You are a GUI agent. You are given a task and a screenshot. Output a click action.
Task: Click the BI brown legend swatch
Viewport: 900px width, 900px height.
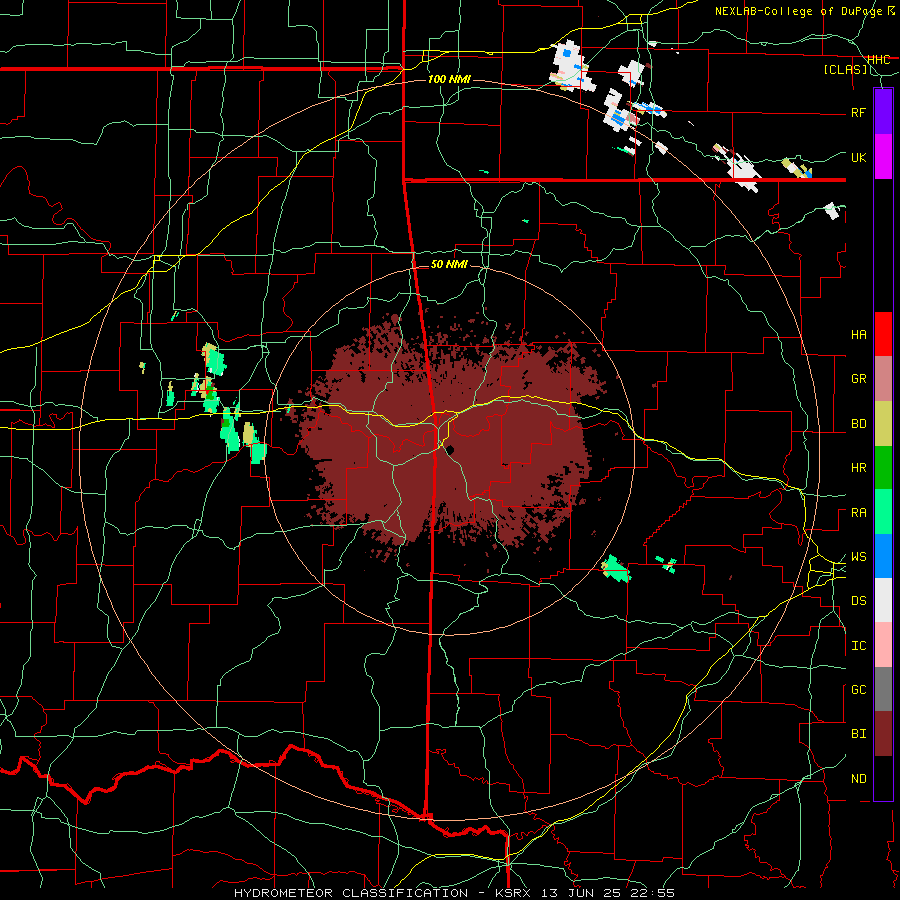pos(883,734)
